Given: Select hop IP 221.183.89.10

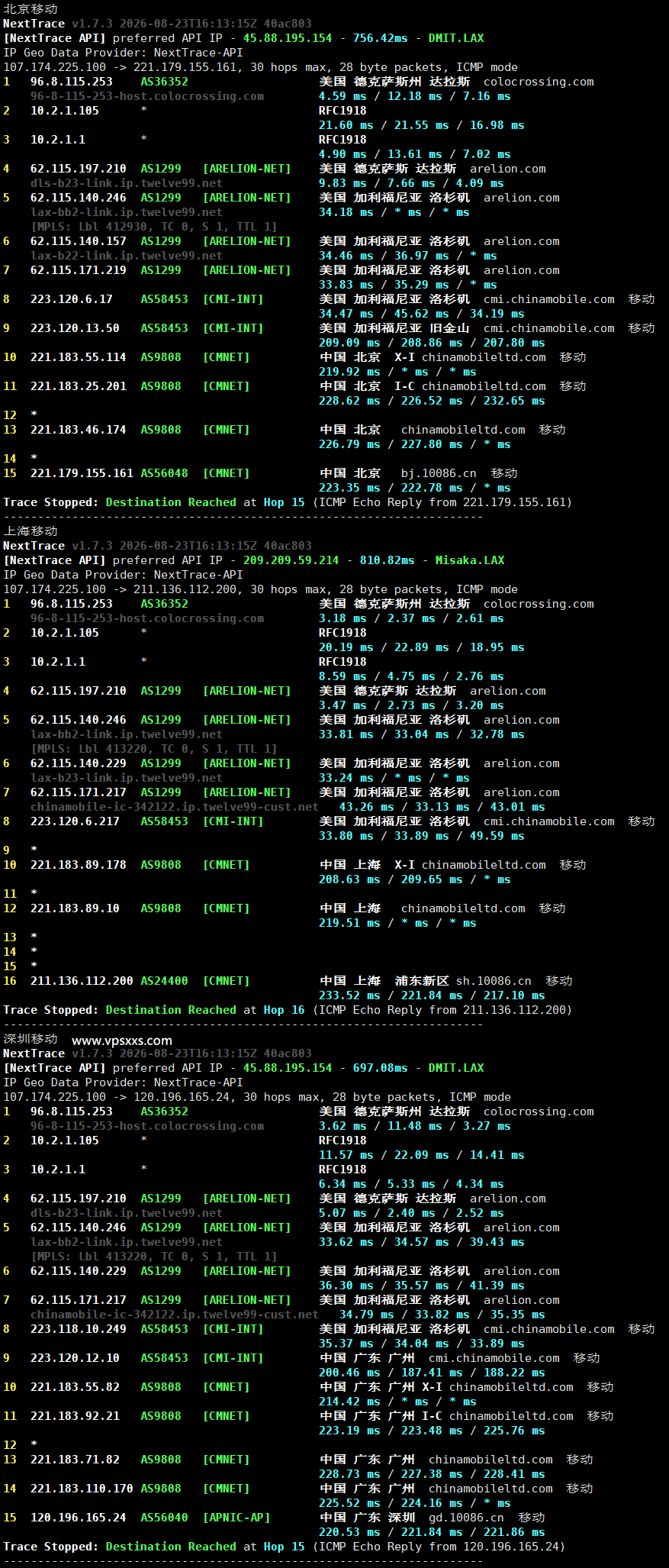Looking at the screenshot, I should pos(75,908).
